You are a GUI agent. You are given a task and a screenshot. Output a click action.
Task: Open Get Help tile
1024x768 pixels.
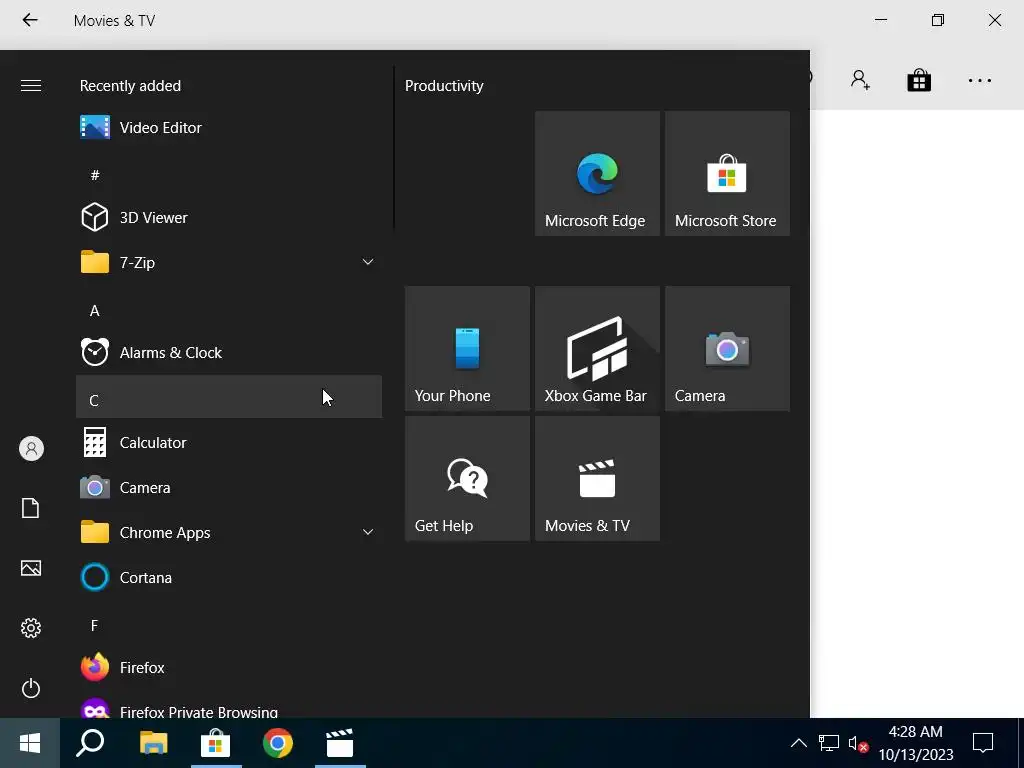467,478
